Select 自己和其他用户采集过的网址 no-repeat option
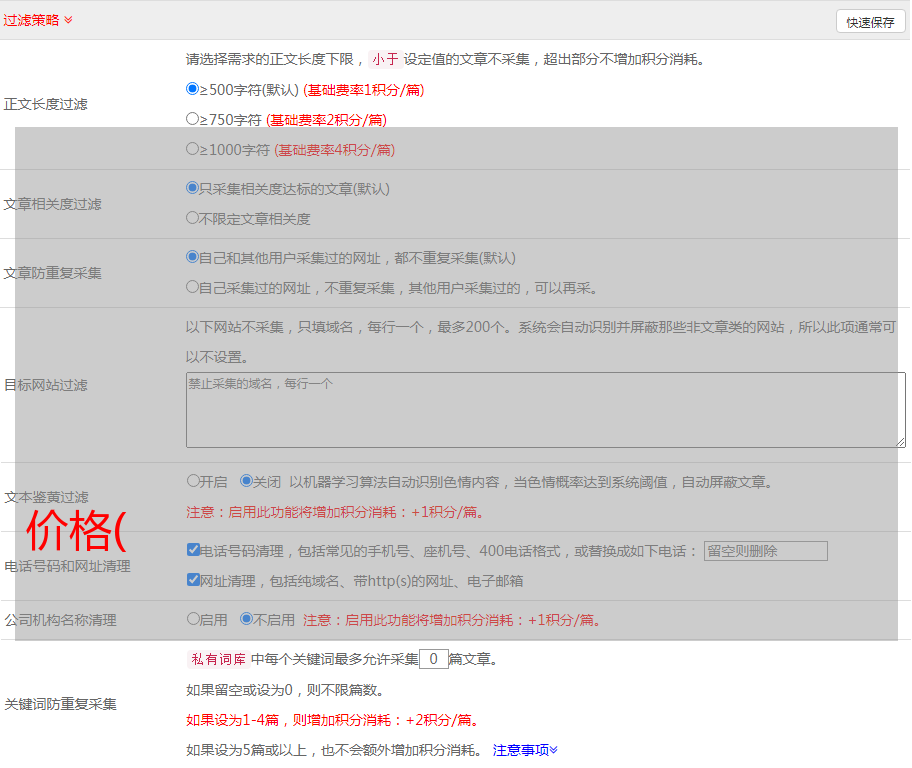 (193, 256)
